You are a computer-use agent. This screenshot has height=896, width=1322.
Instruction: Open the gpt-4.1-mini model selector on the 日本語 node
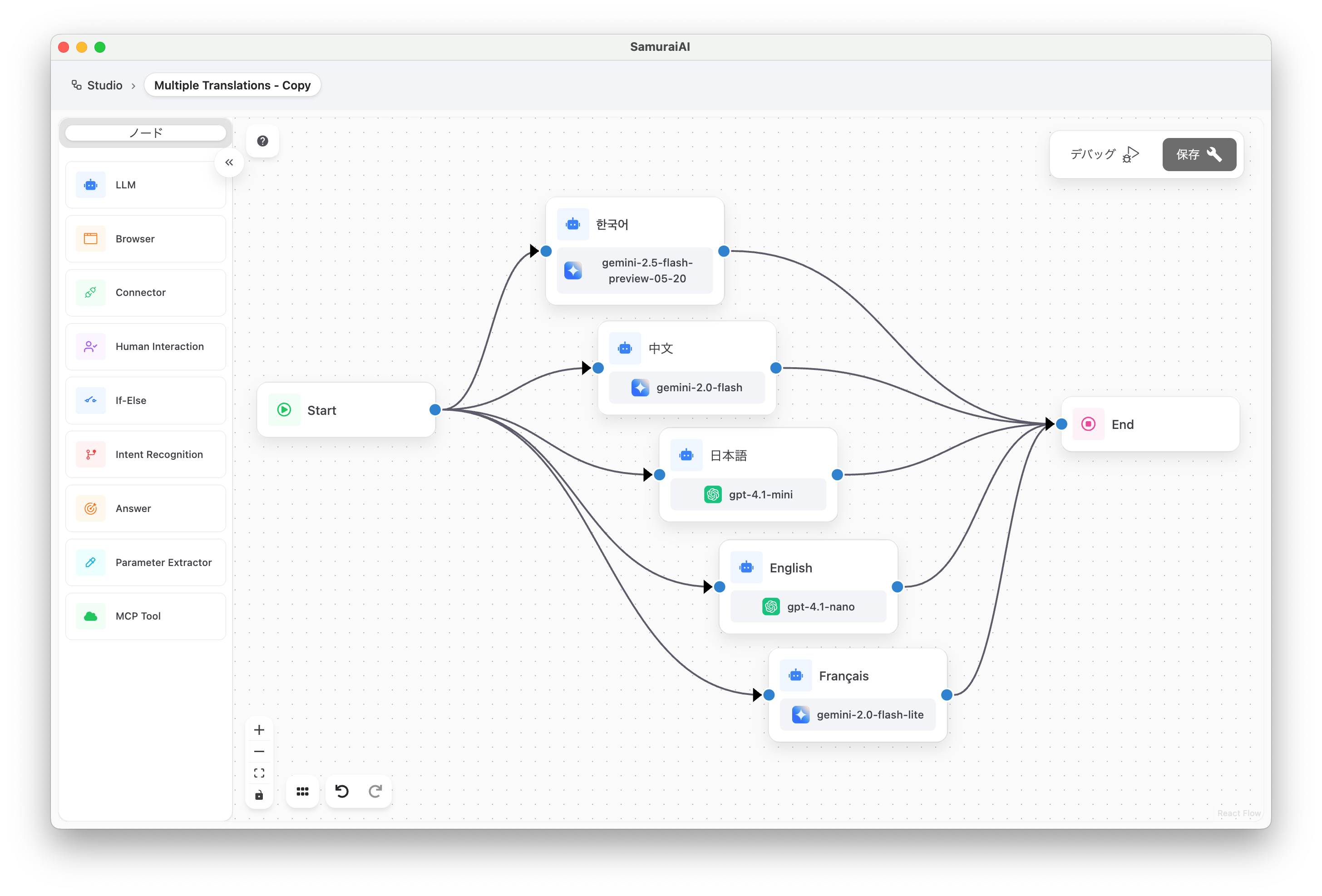[x=748, y=494]
